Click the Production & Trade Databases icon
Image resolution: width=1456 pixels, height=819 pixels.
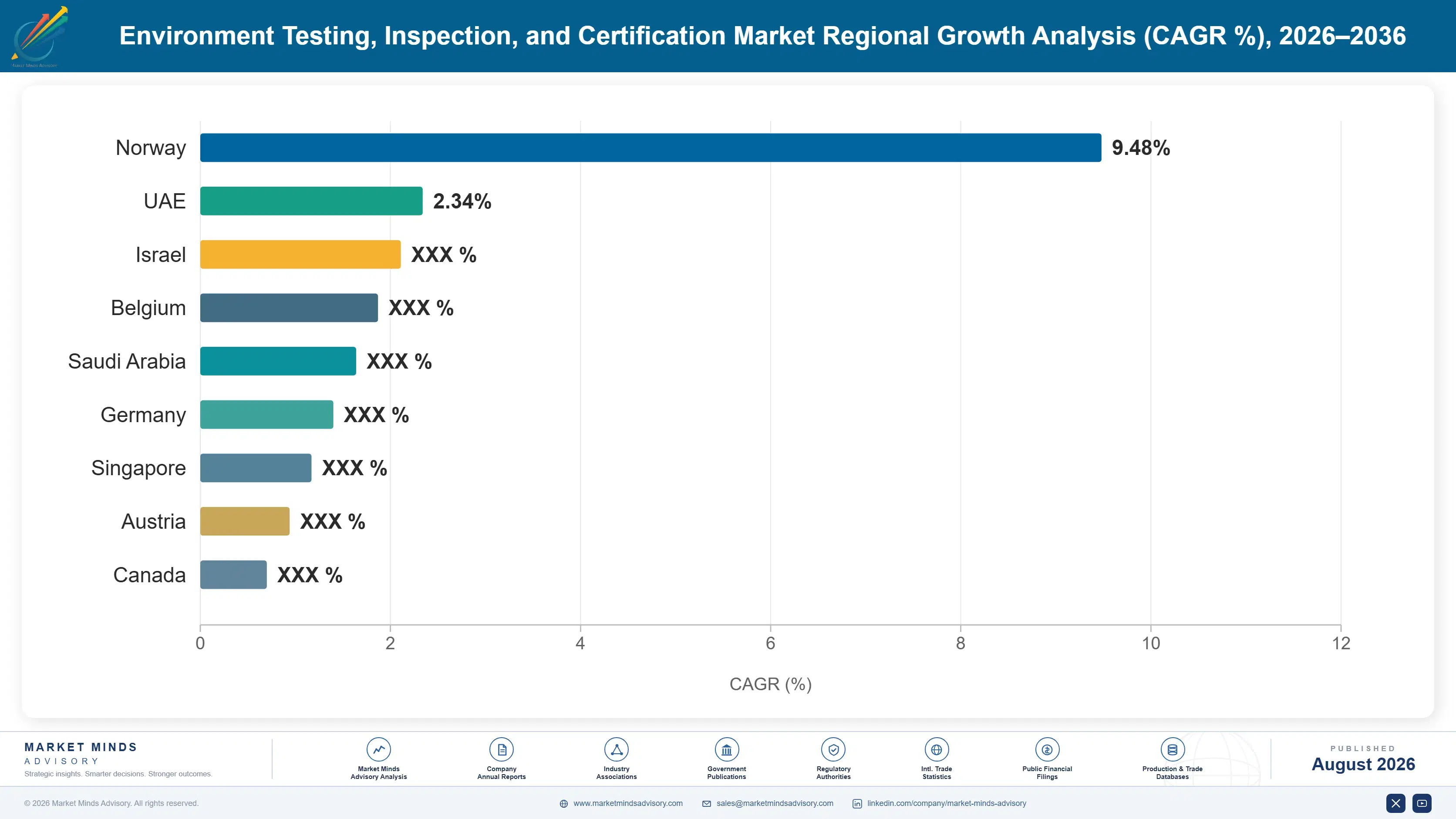pos(1172,749)
